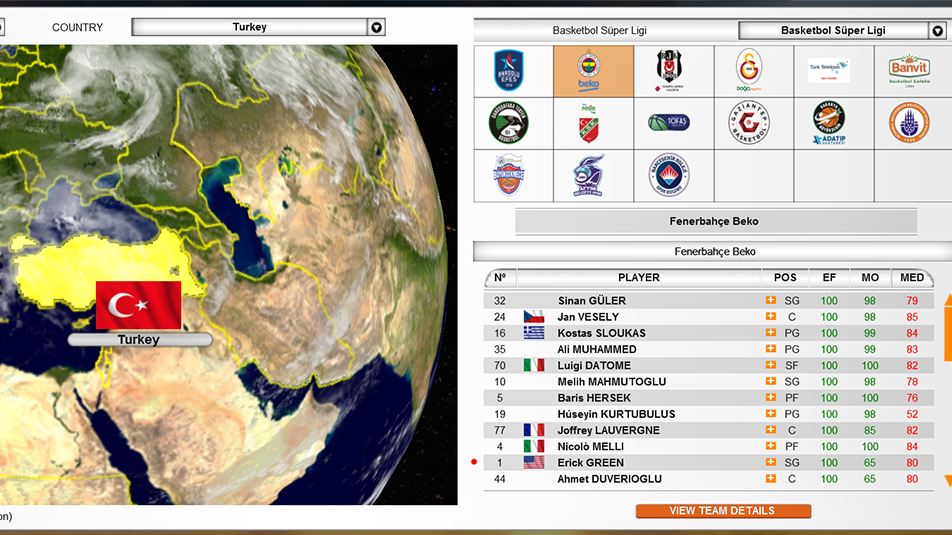Click the Greek flag beside Kostas SLOUKAS

pos(534,333)
